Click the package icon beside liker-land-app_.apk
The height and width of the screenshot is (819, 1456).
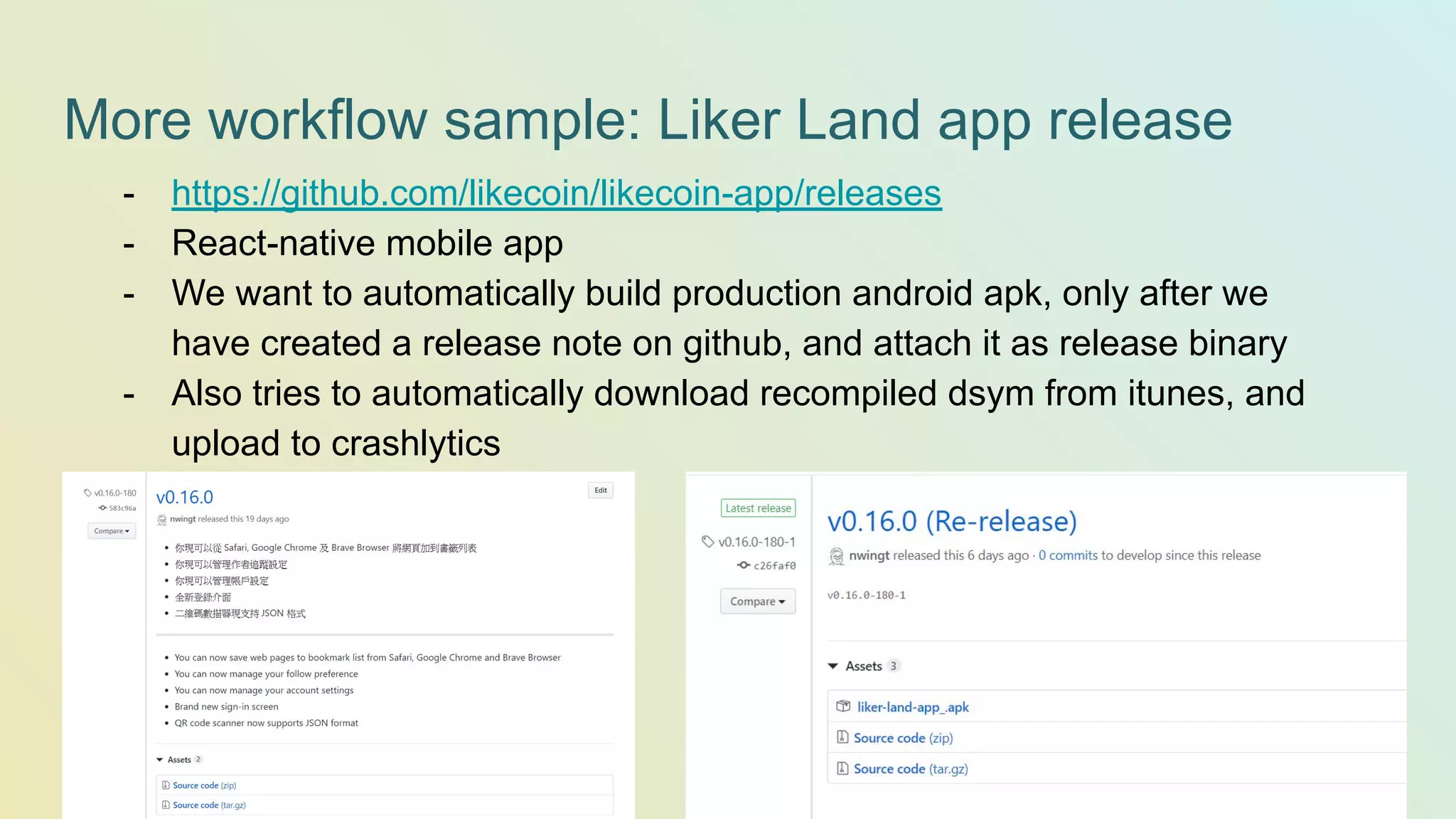(843, 707)
